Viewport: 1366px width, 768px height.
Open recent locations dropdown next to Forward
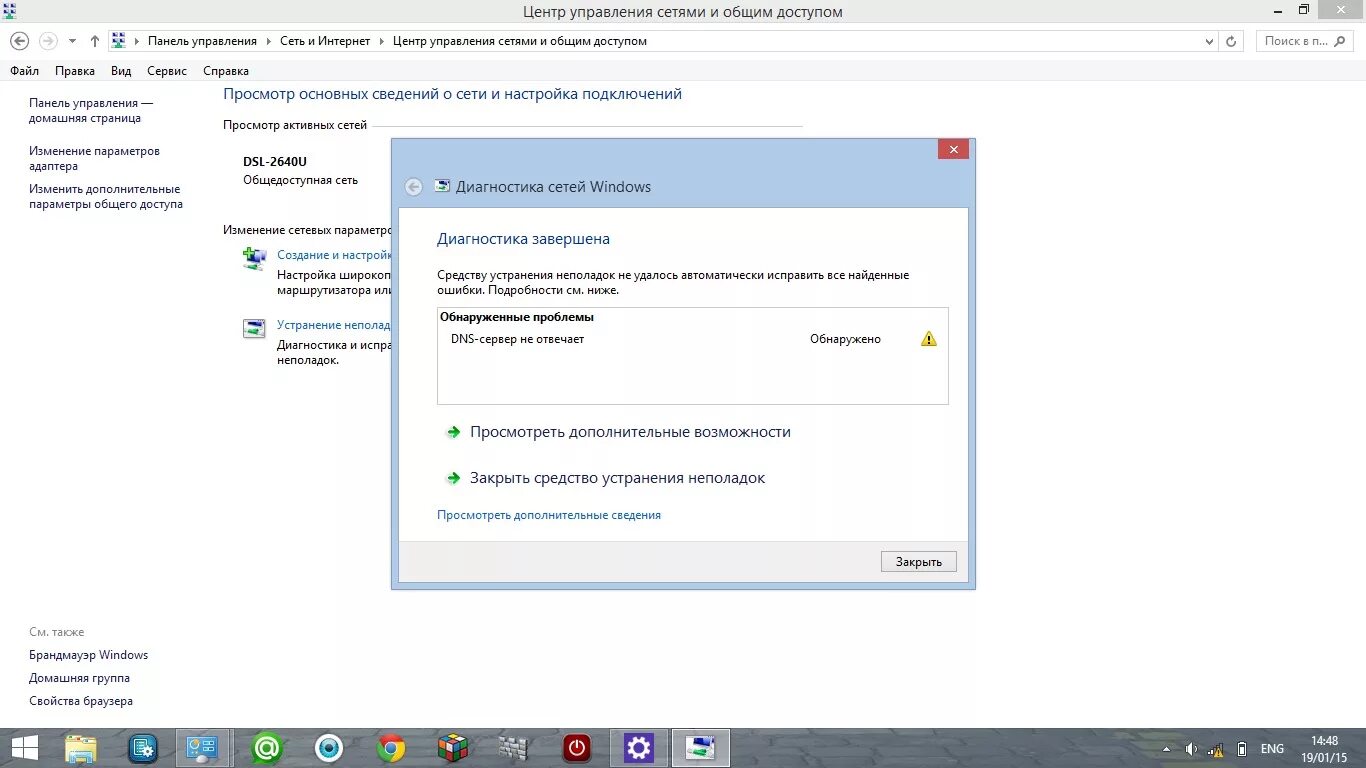tap(72, 41)
